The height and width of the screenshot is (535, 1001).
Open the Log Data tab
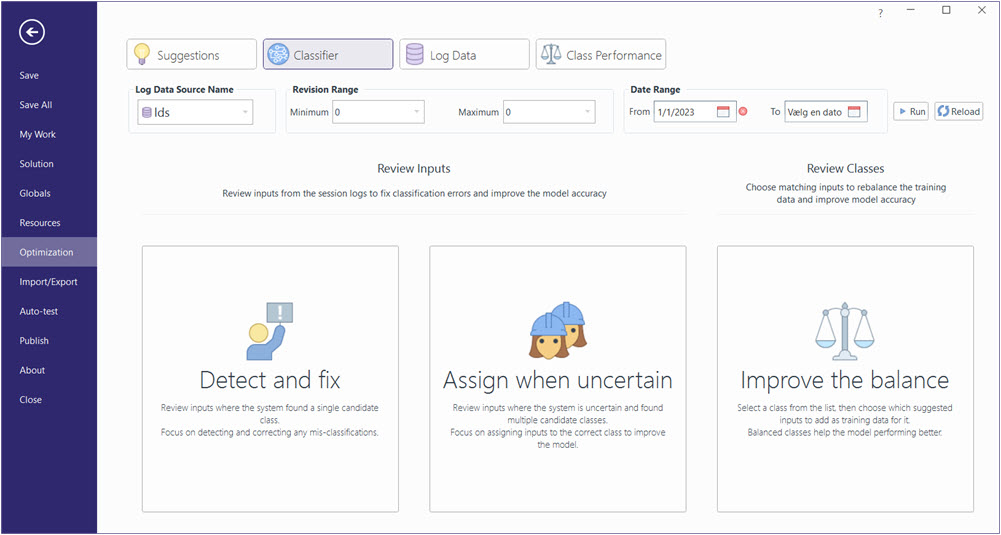click(464, 55)
